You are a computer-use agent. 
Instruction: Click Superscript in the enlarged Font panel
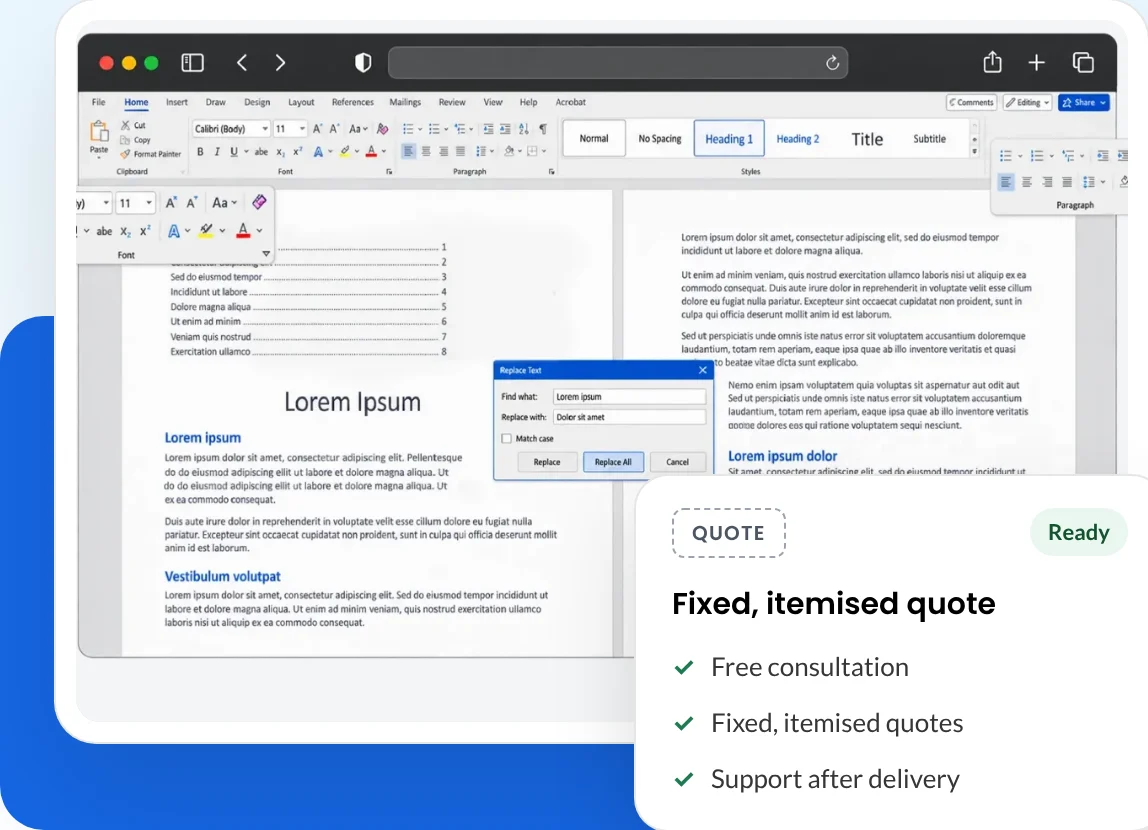145,231
